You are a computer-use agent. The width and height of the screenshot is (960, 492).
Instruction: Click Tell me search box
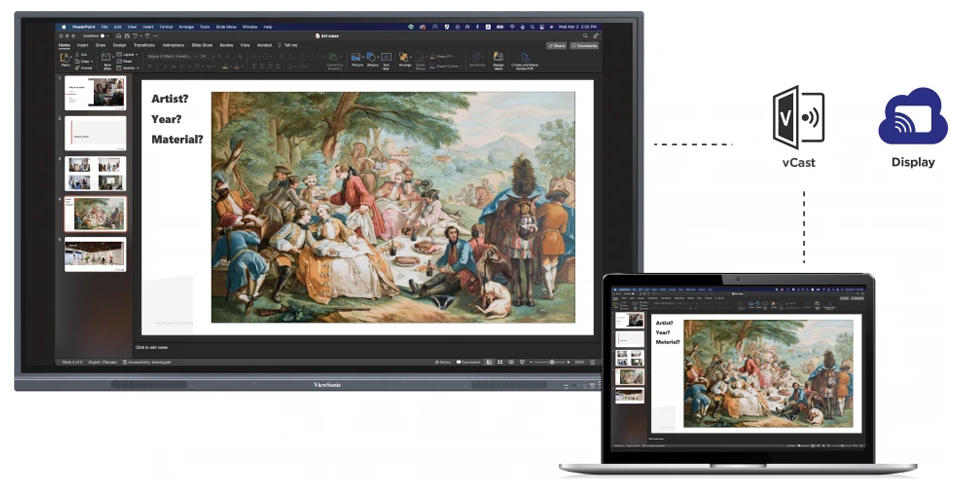click(288, 45)
